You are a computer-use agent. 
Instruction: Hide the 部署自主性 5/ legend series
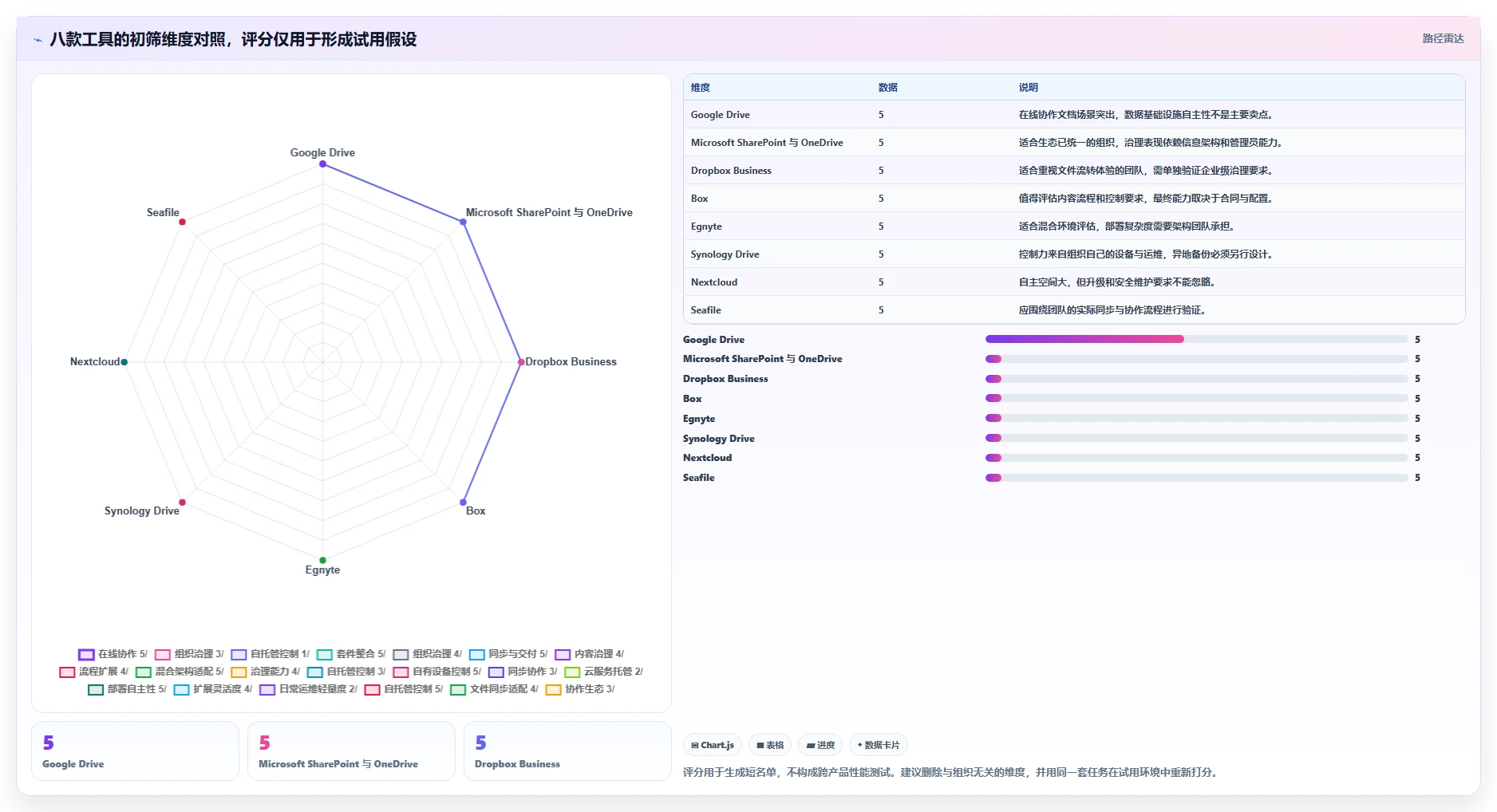[x=127, y=689]
